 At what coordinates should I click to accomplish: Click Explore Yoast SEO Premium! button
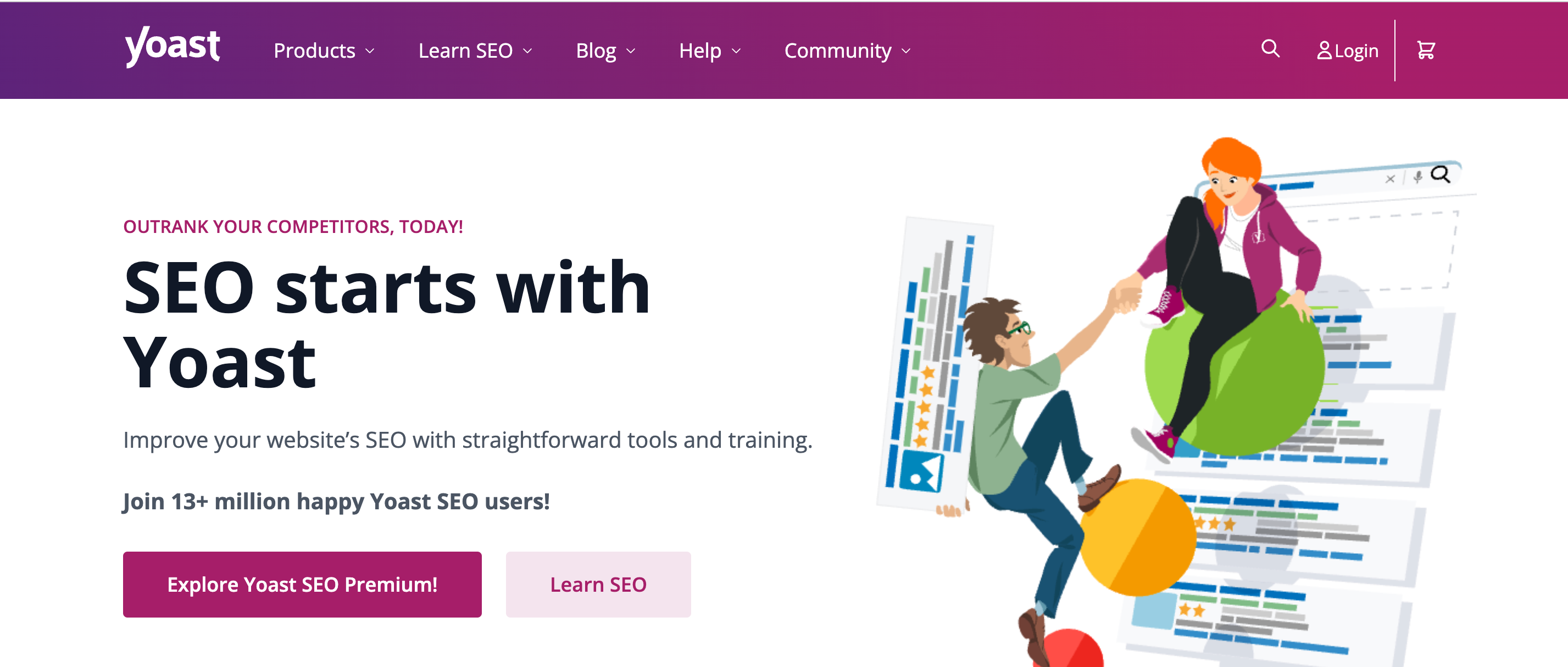pos(302,584)
